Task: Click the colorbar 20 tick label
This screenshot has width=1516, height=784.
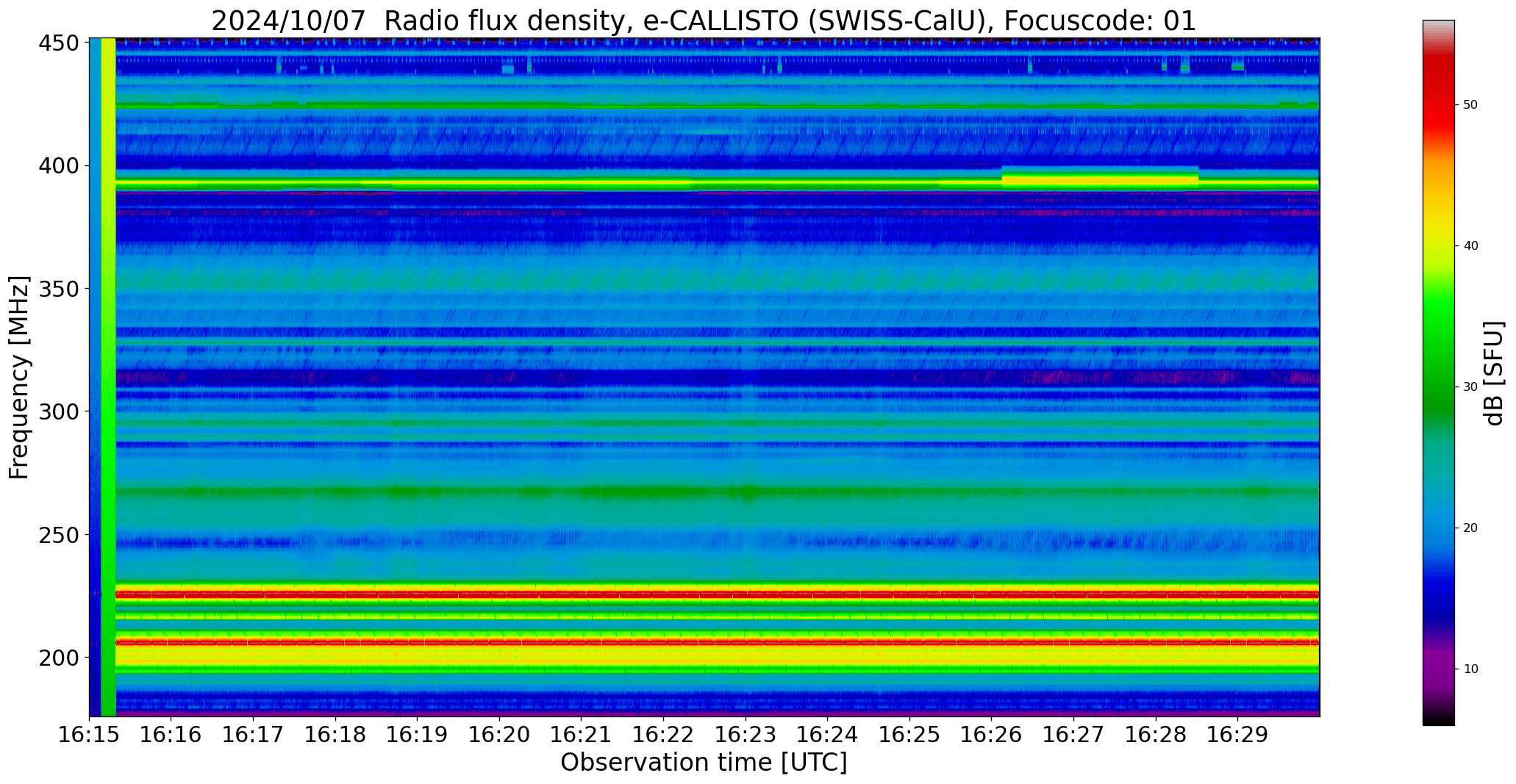Action: (x=1470, y=528)
